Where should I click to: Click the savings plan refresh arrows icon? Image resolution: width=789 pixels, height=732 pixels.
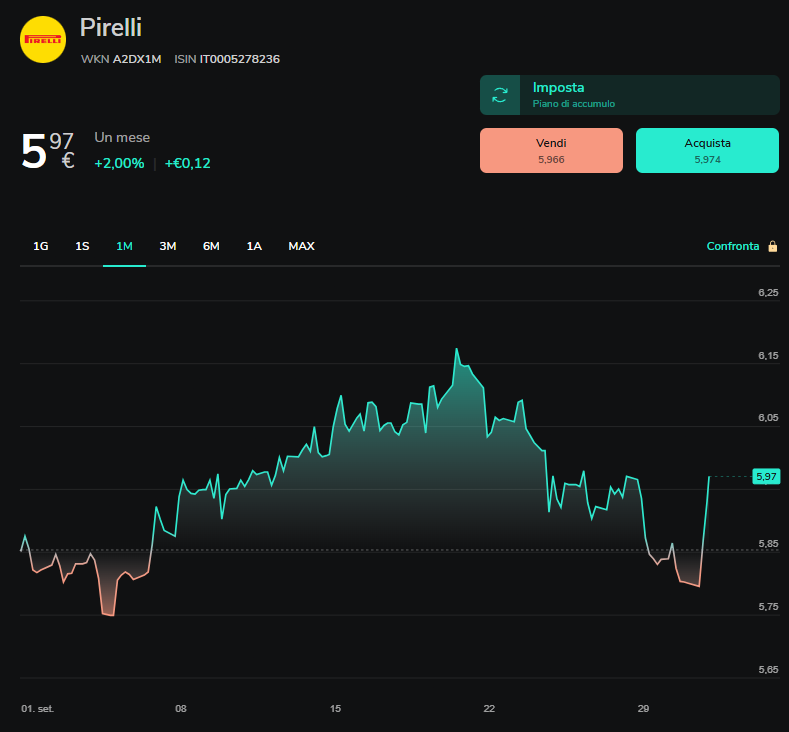pos(500,95)
